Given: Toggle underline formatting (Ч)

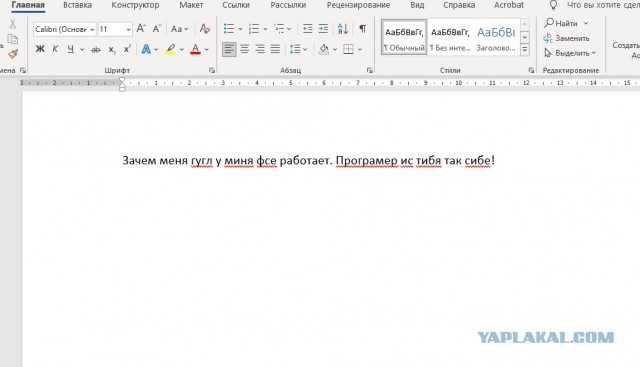Looking at the screenshot, I should (x=71, y=49).
